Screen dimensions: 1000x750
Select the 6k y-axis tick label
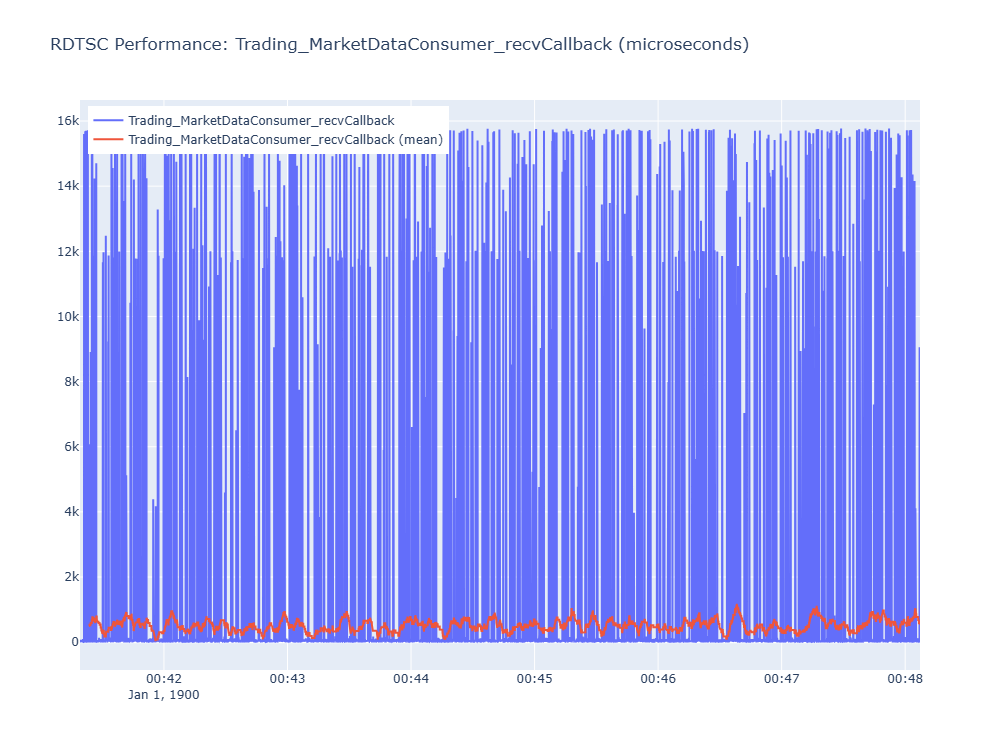coord(71,446)
